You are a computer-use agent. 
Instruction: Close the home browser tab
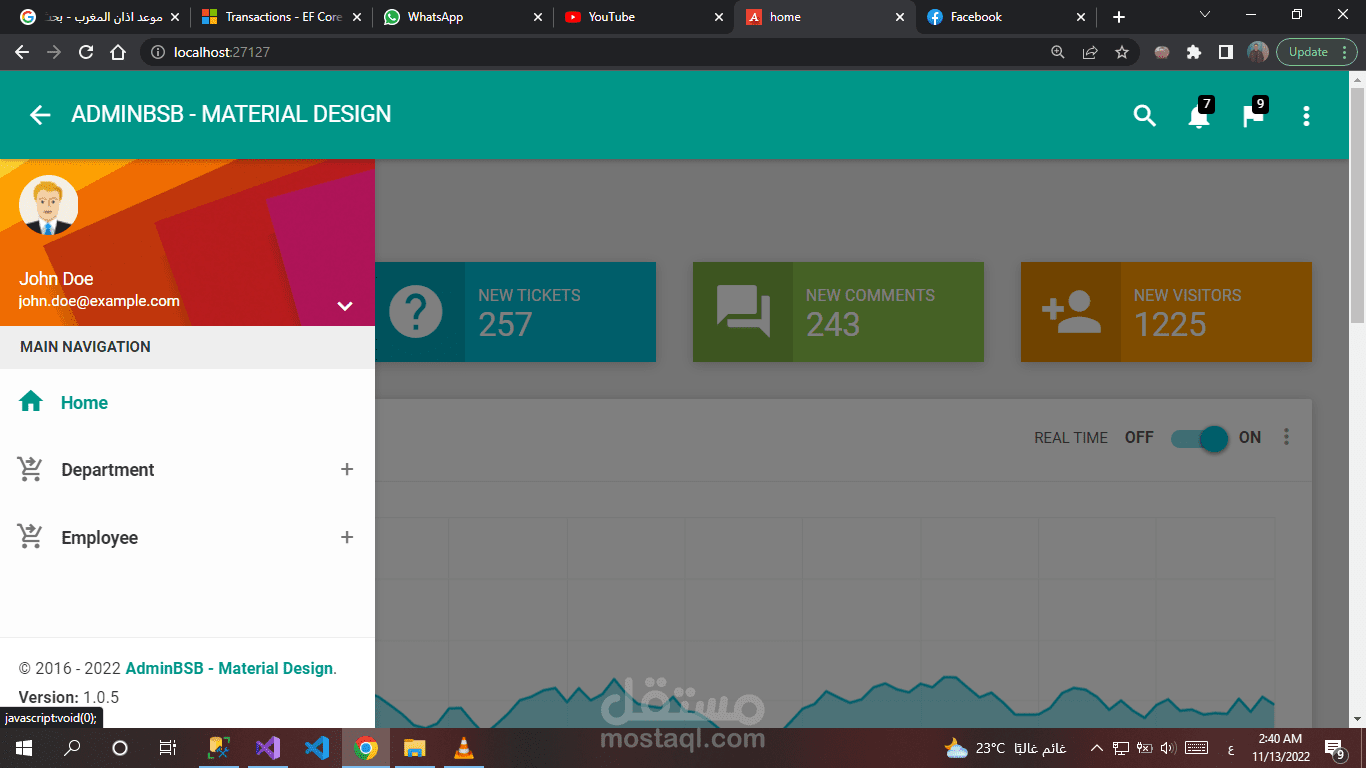[900, 17]
